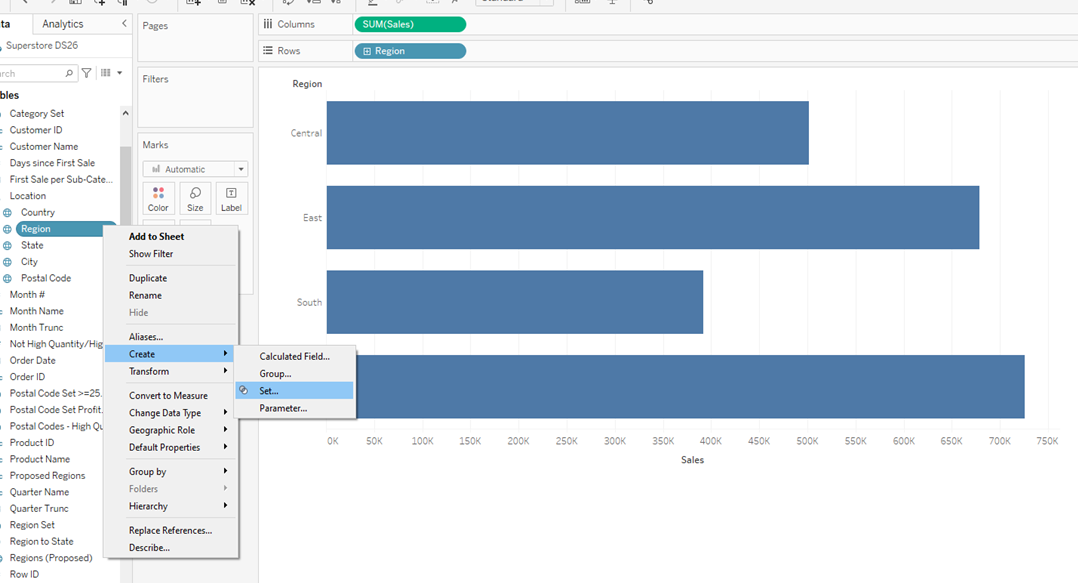Expand the Transform submenu
1078x583 pixels.
[171, 371]
